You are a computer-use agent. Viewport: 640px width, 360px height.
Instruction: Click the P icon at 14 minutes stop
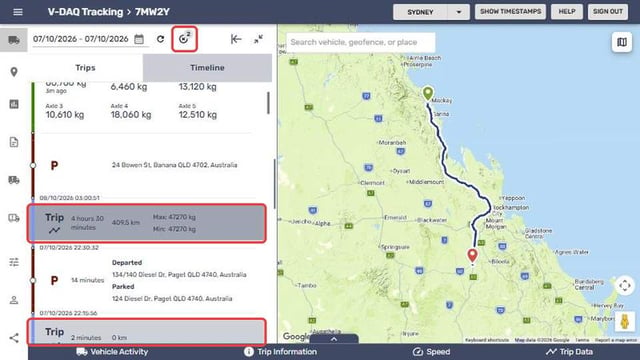point(54,280)
